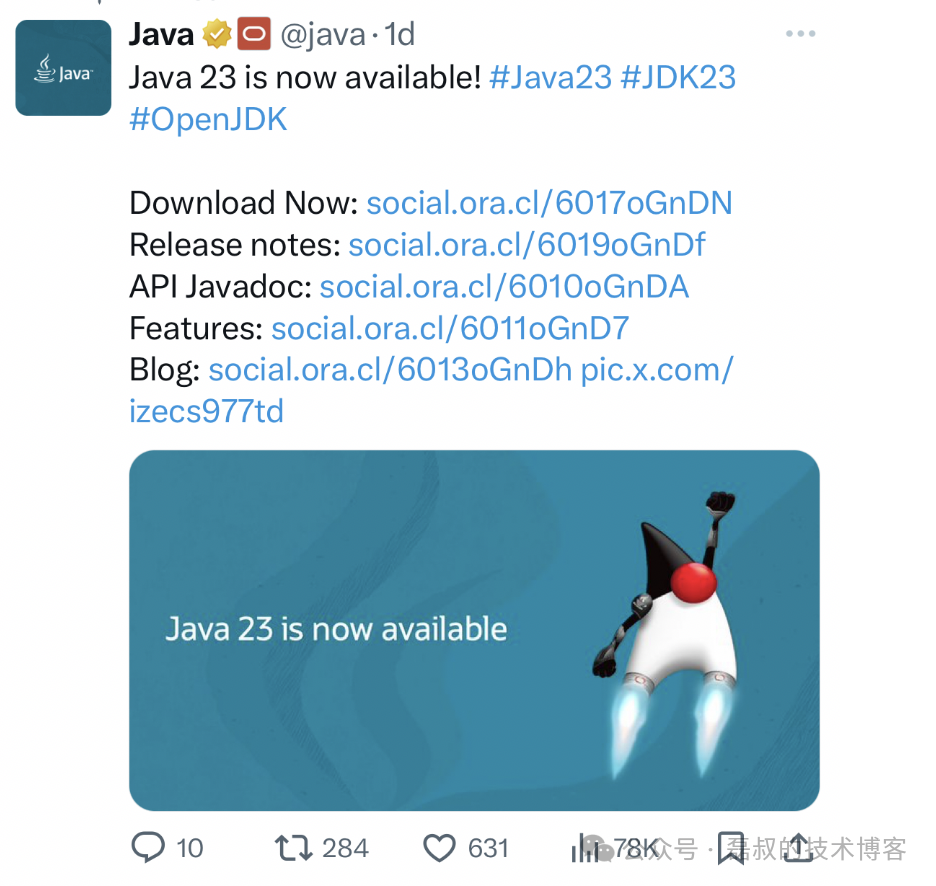
Task: Open the Java 23 Duke image
Action: (x=474, y=630)
